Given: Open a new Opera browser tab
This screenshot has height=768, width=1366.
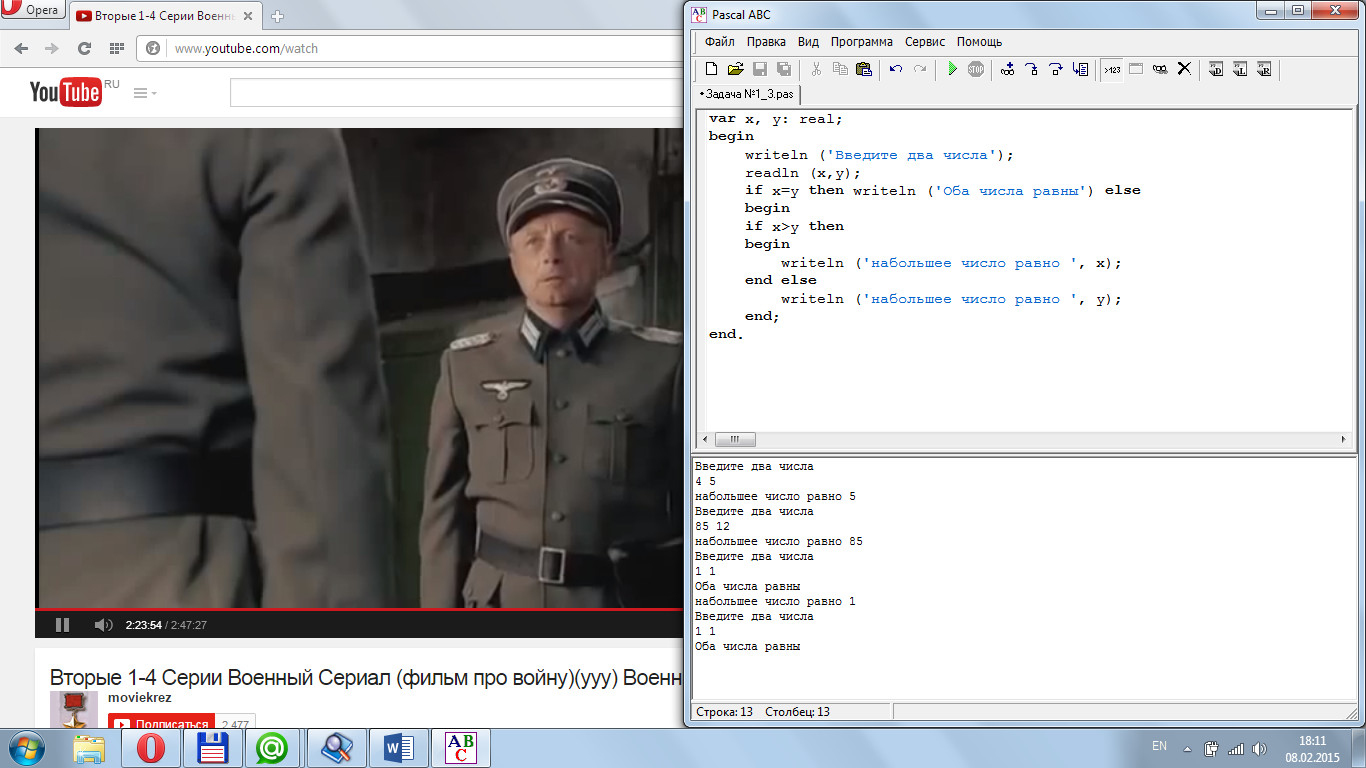Looking at the screenshot, I should coord(278,16).
